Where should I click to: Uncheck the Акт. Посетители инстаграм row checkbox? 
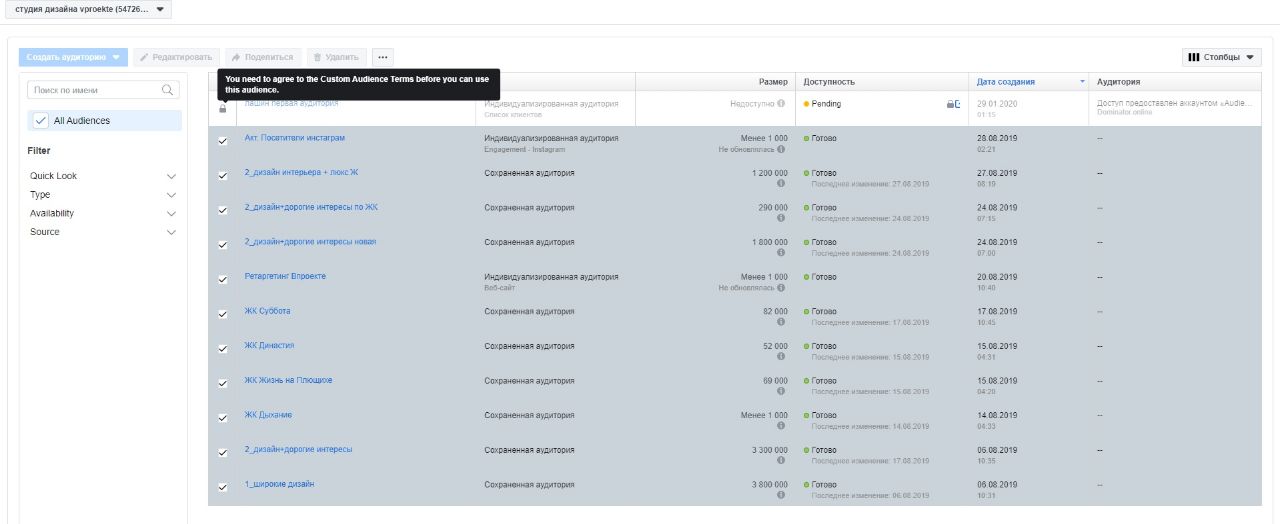click(223, 141)
